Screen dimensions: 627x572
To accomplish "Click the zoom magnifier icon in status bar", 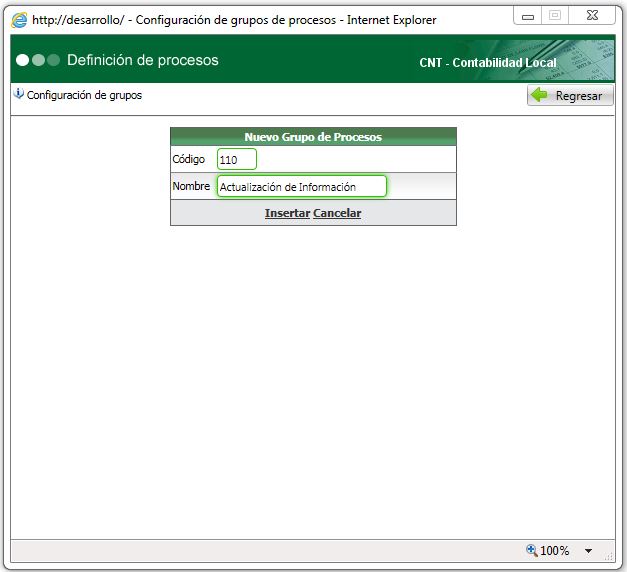I will pyautogui.click(x=531, y=550).
